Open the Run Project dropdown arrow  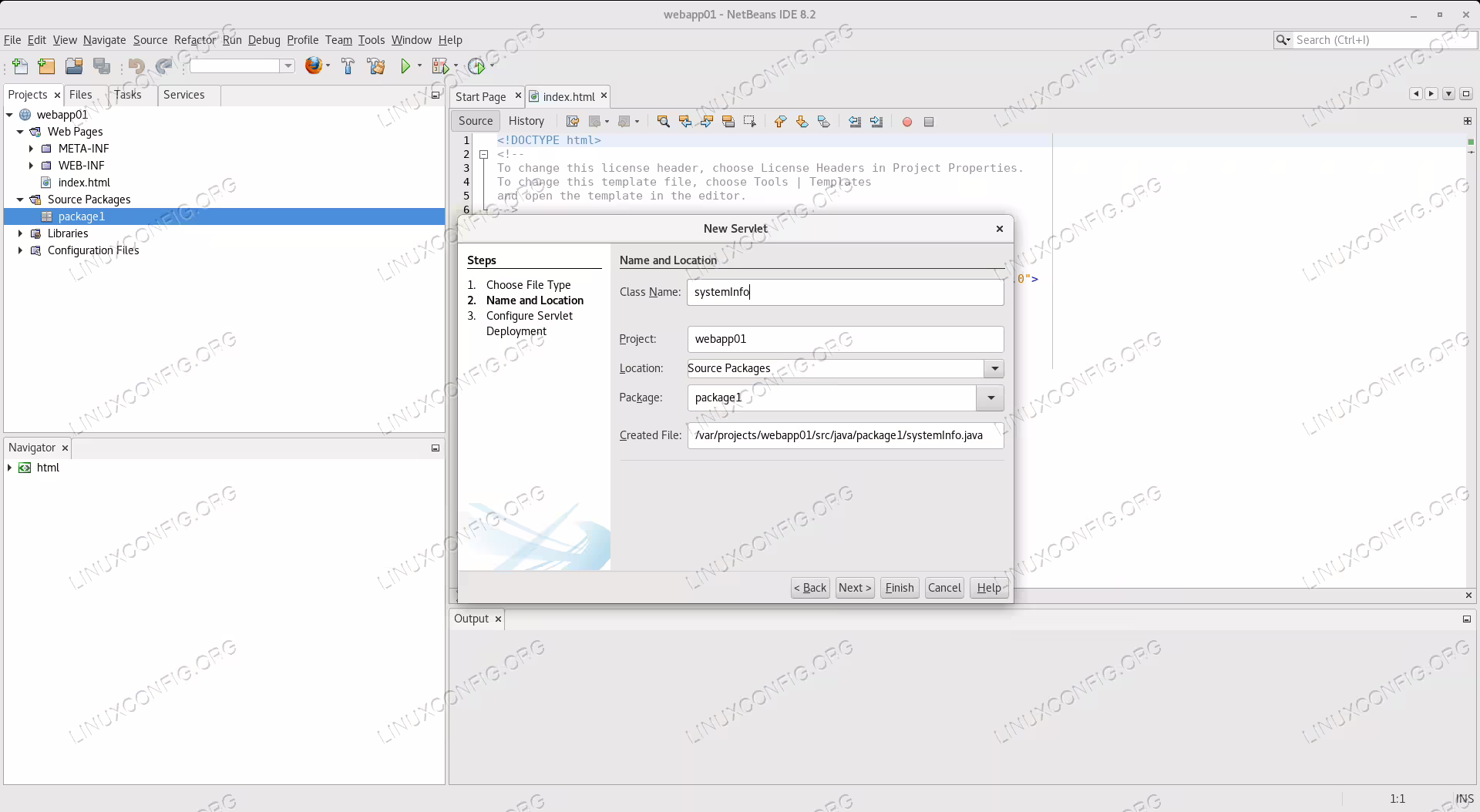tap(419, 66)
